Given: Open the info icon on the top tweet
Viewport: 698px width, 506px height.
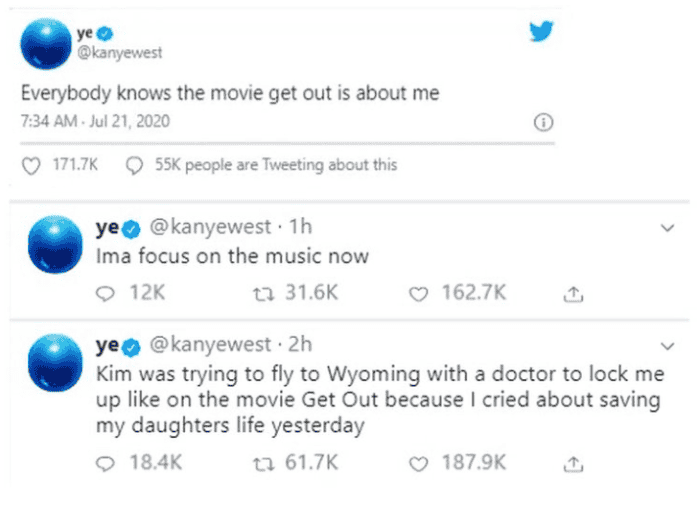Looking at the screenshot, I should tap(543, 123).
